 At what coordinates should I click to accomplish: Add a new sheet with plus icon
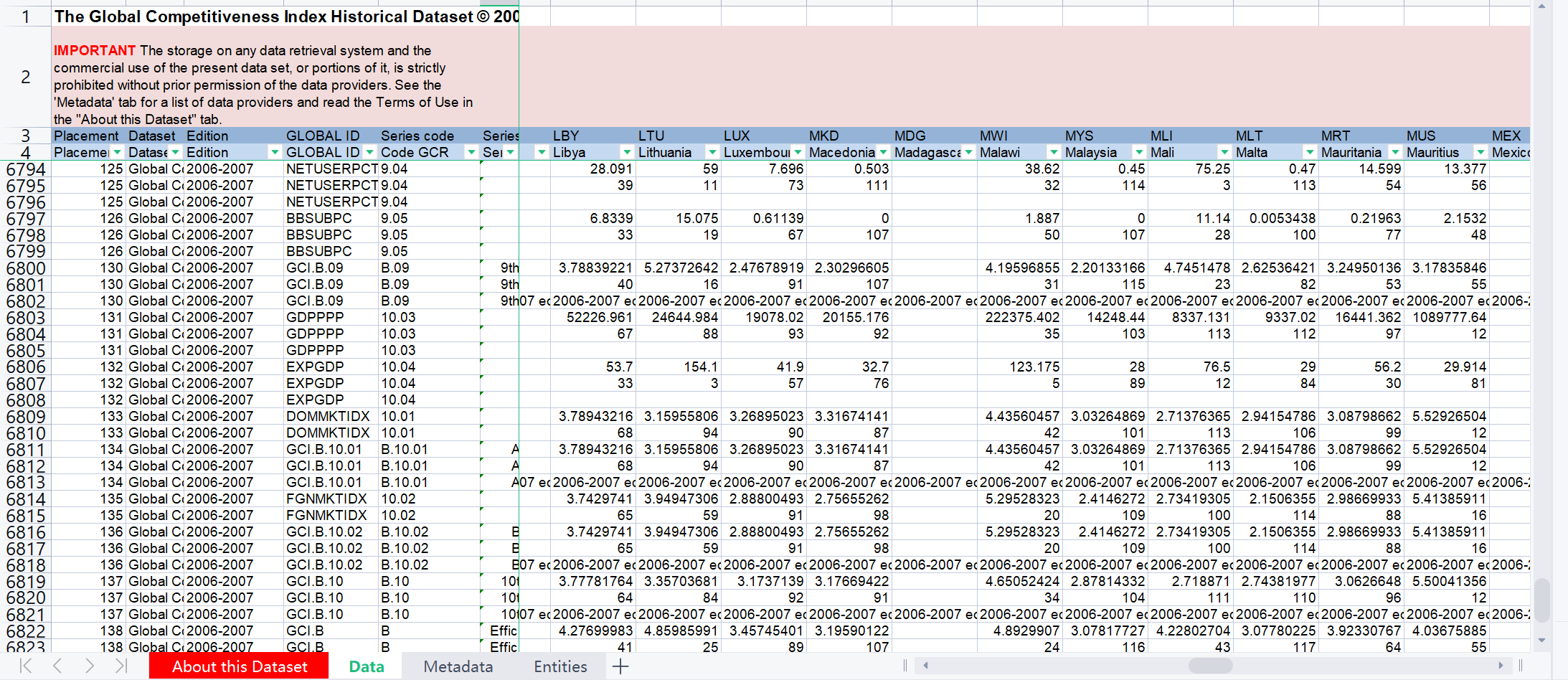tap(620, 666)
